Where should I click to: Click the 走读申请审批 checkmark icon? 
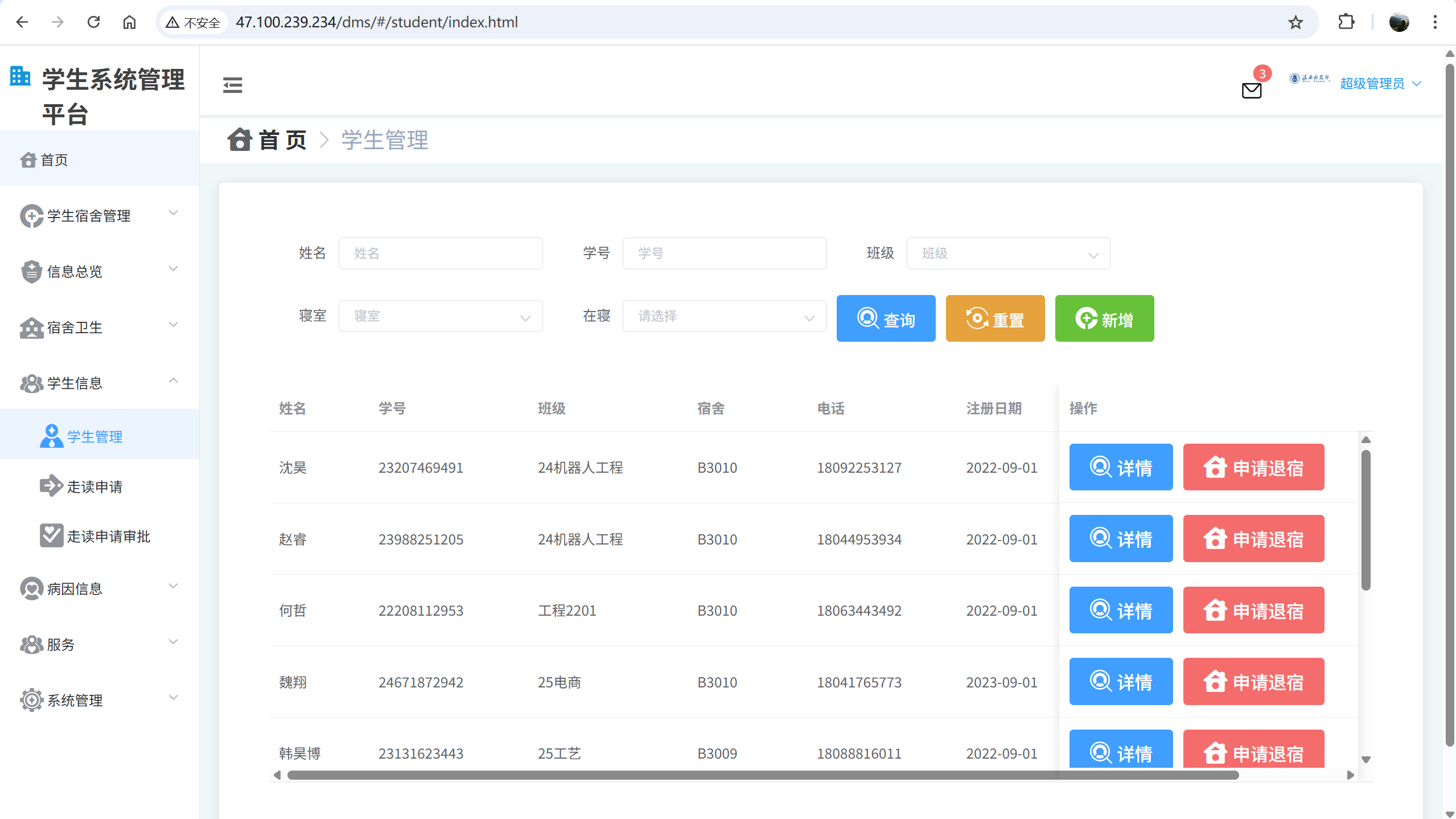click(x=51, y=536)
